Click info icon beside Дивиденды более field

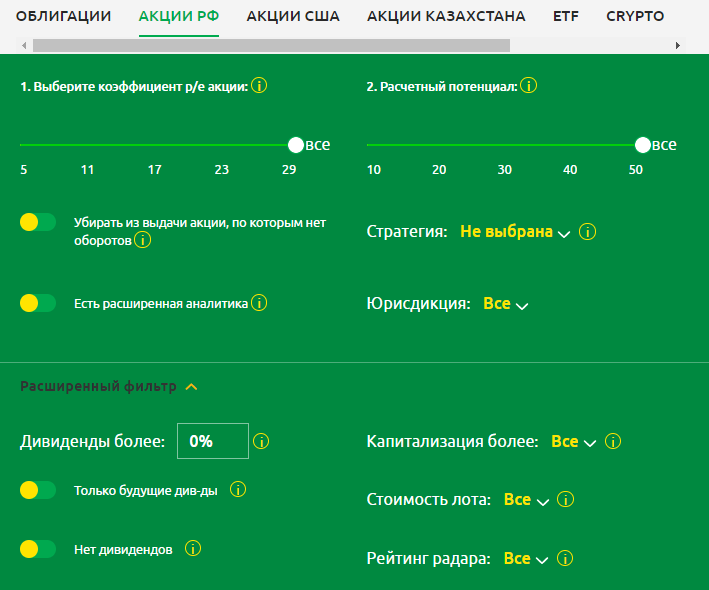262,441
